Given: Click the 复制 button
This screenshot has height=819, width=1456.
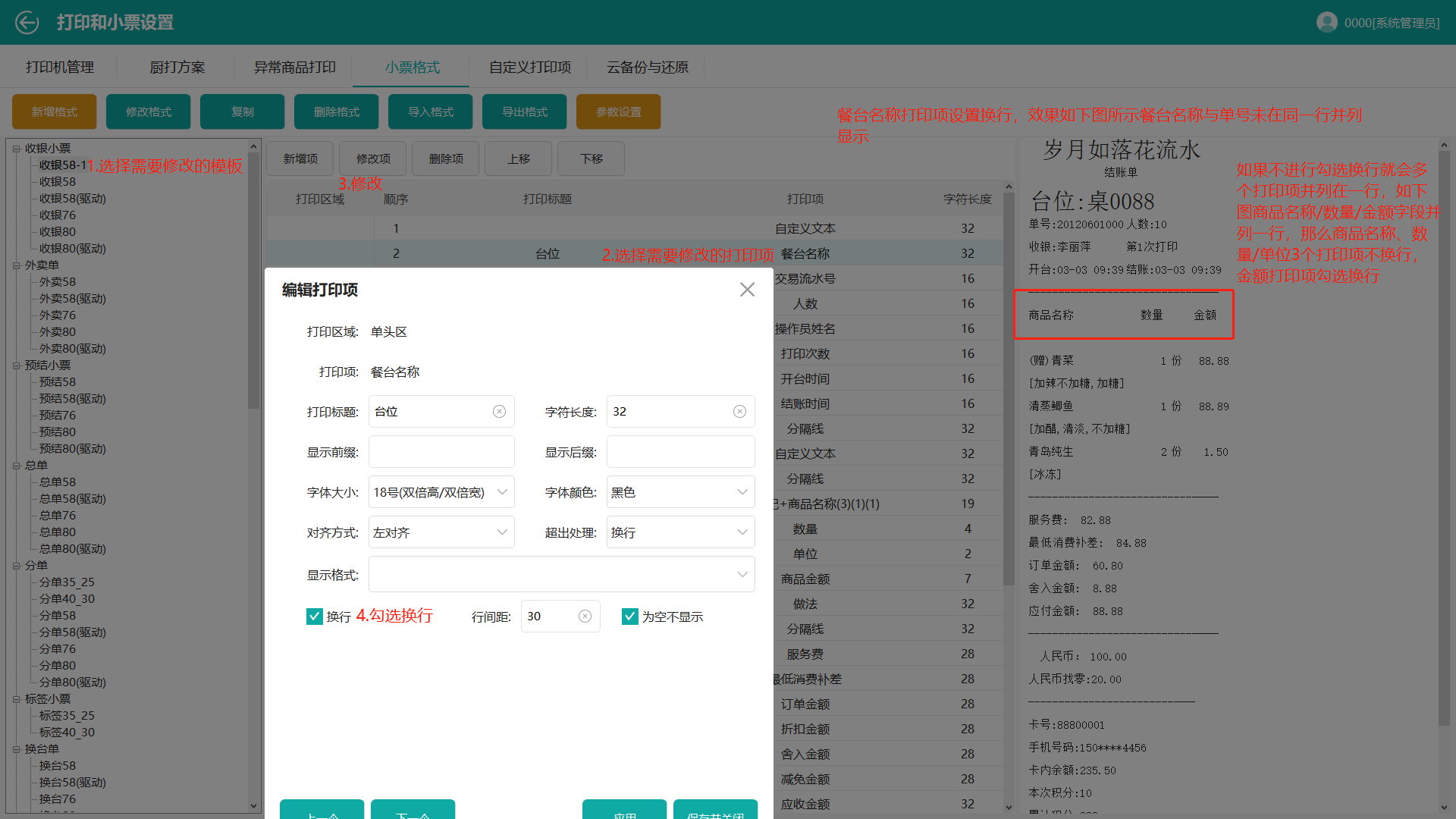Looking at the screenshot, I should (x=243, y=111).
